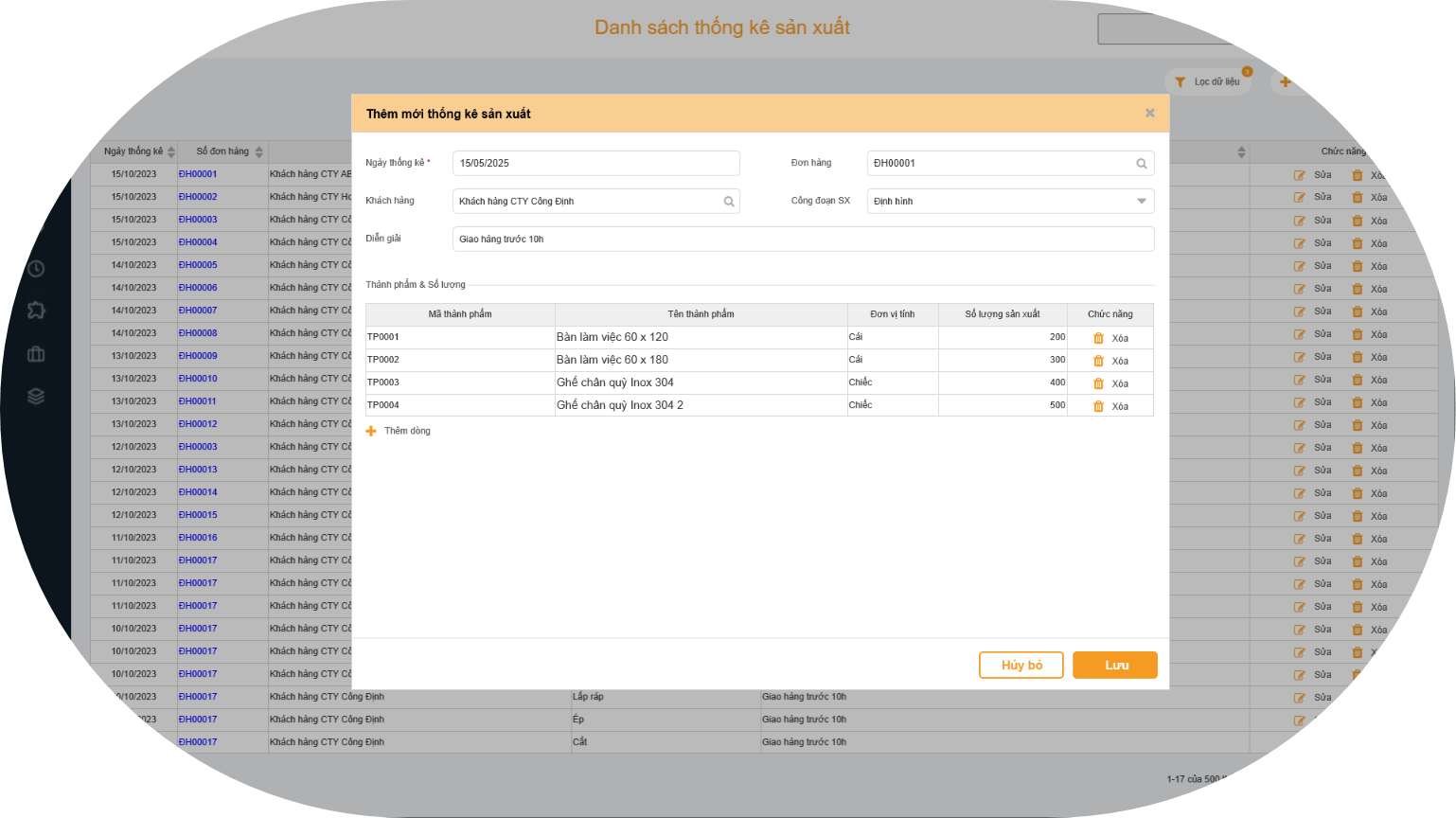The width and height of the screenshot is (1456, 818).
Task: Open the briefcase sidebar icon
Action: point(36,354)
